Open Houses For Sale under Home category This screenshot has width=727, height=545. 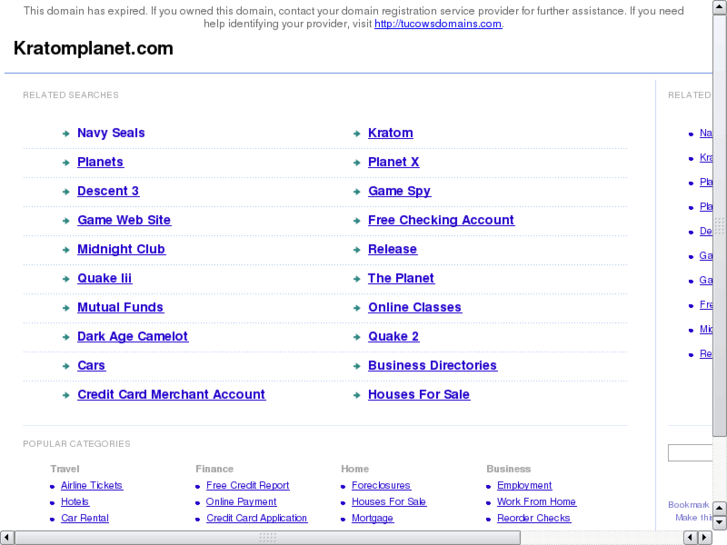389,502
